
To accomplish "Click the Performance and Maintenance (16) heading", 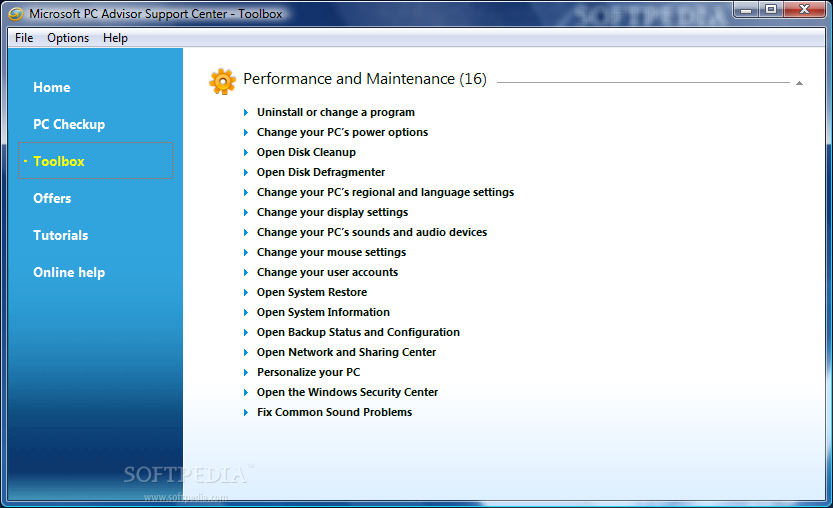I will click(x=365, y=79).
